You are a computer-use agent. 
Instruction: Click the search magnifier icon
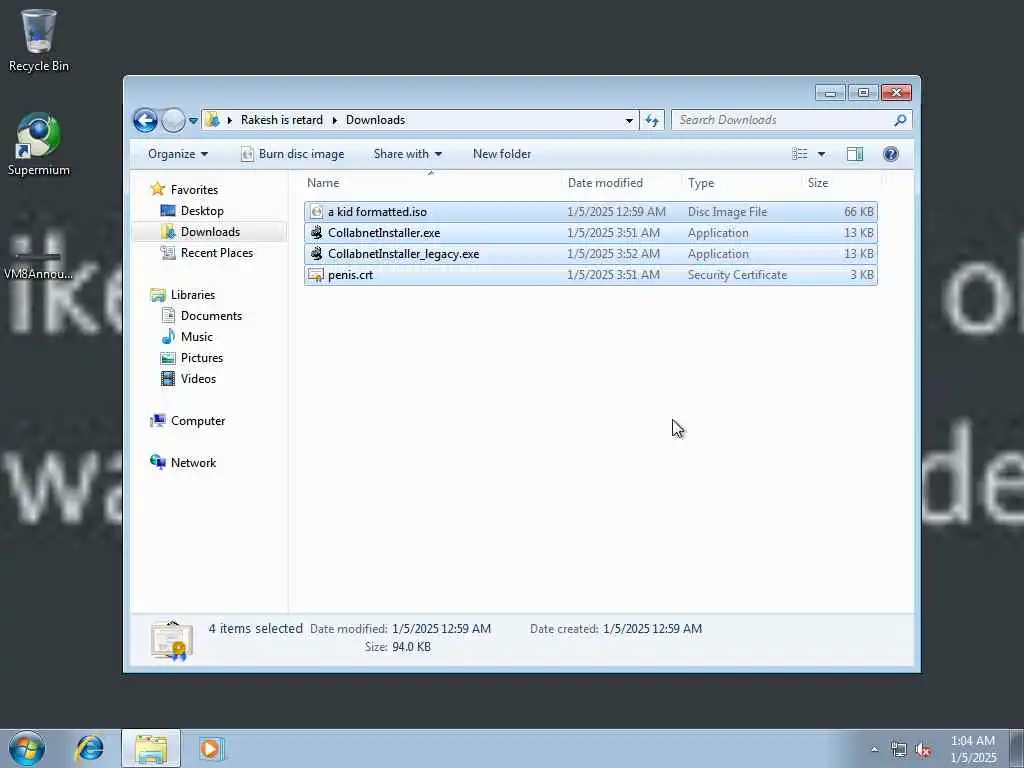900,120
